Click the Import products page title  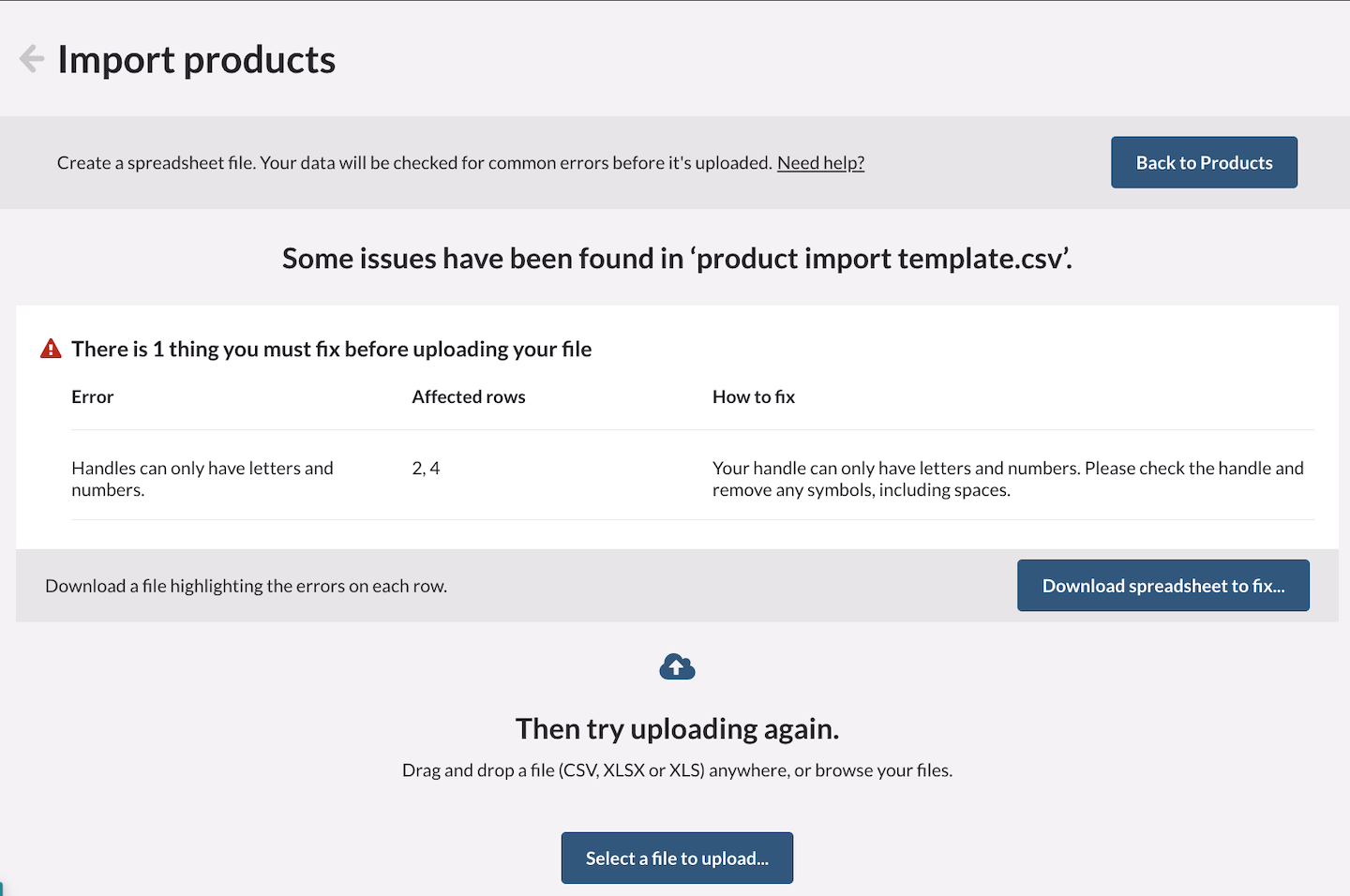196,58
